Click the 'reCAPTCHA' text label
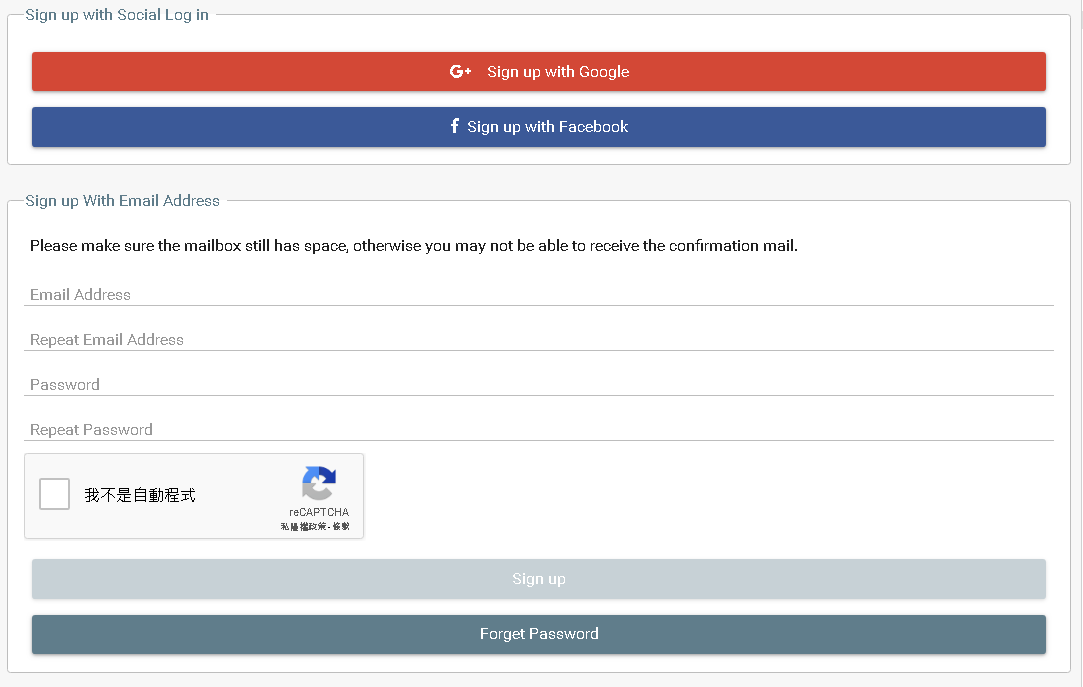1083x687 pixels. pos(318,512)
